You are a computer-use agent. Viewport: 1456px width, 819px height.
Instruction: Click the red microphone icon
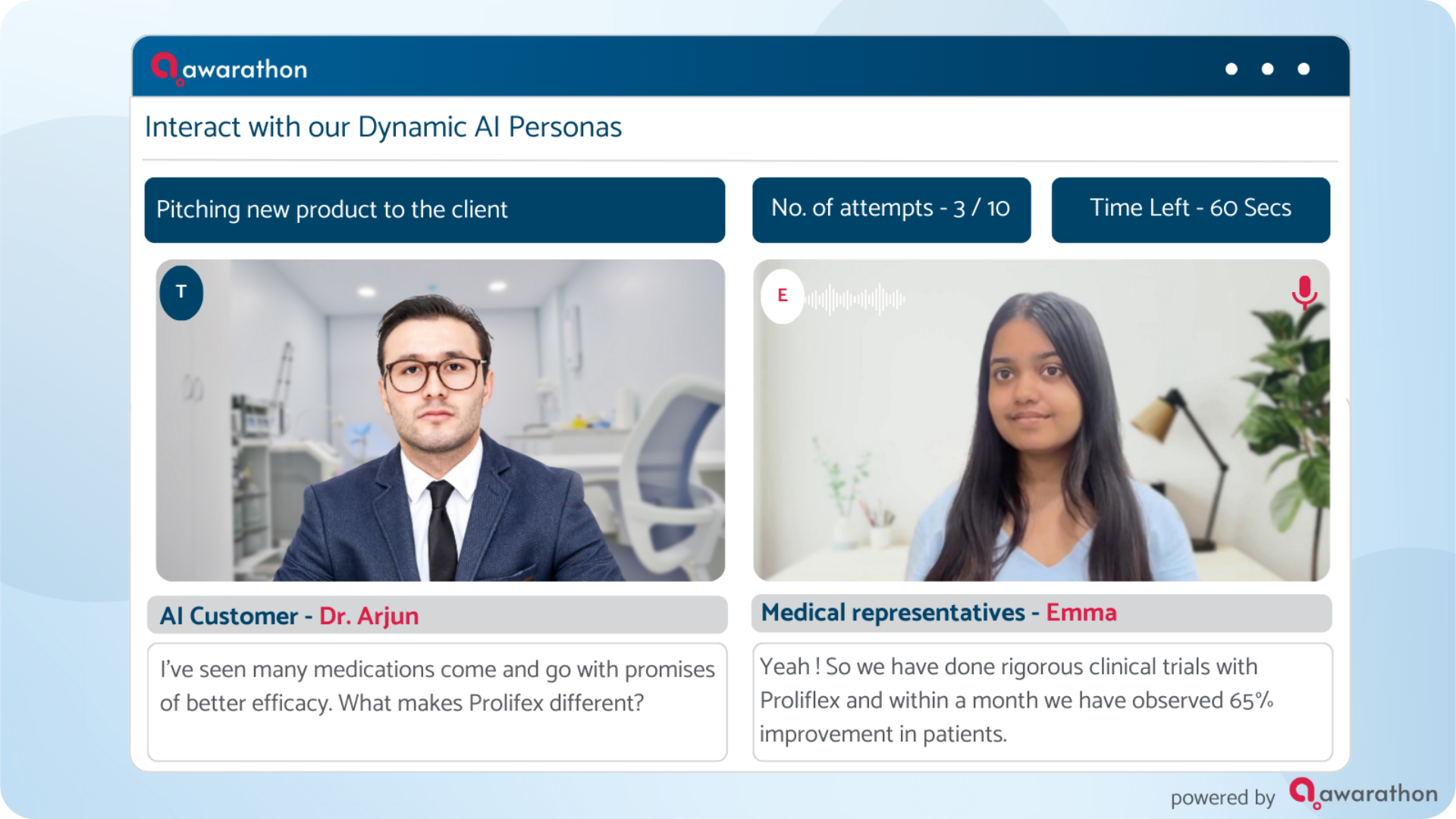tap(1304, 293)
